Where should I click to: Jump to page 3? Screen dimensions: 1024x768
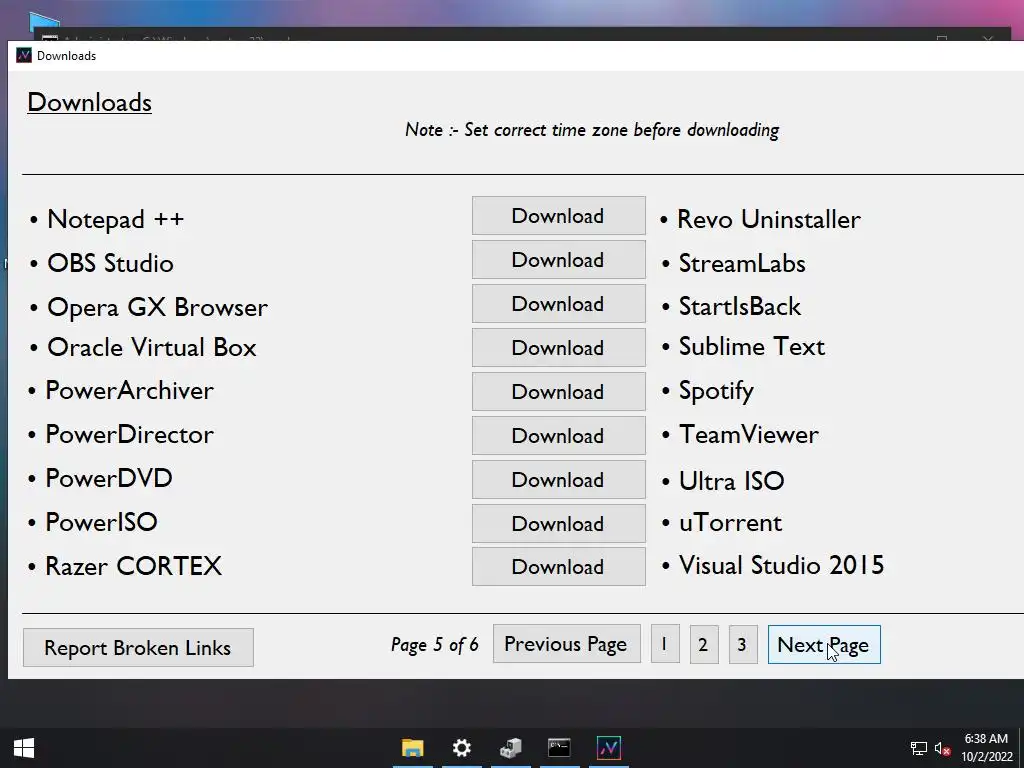point(743,644)
